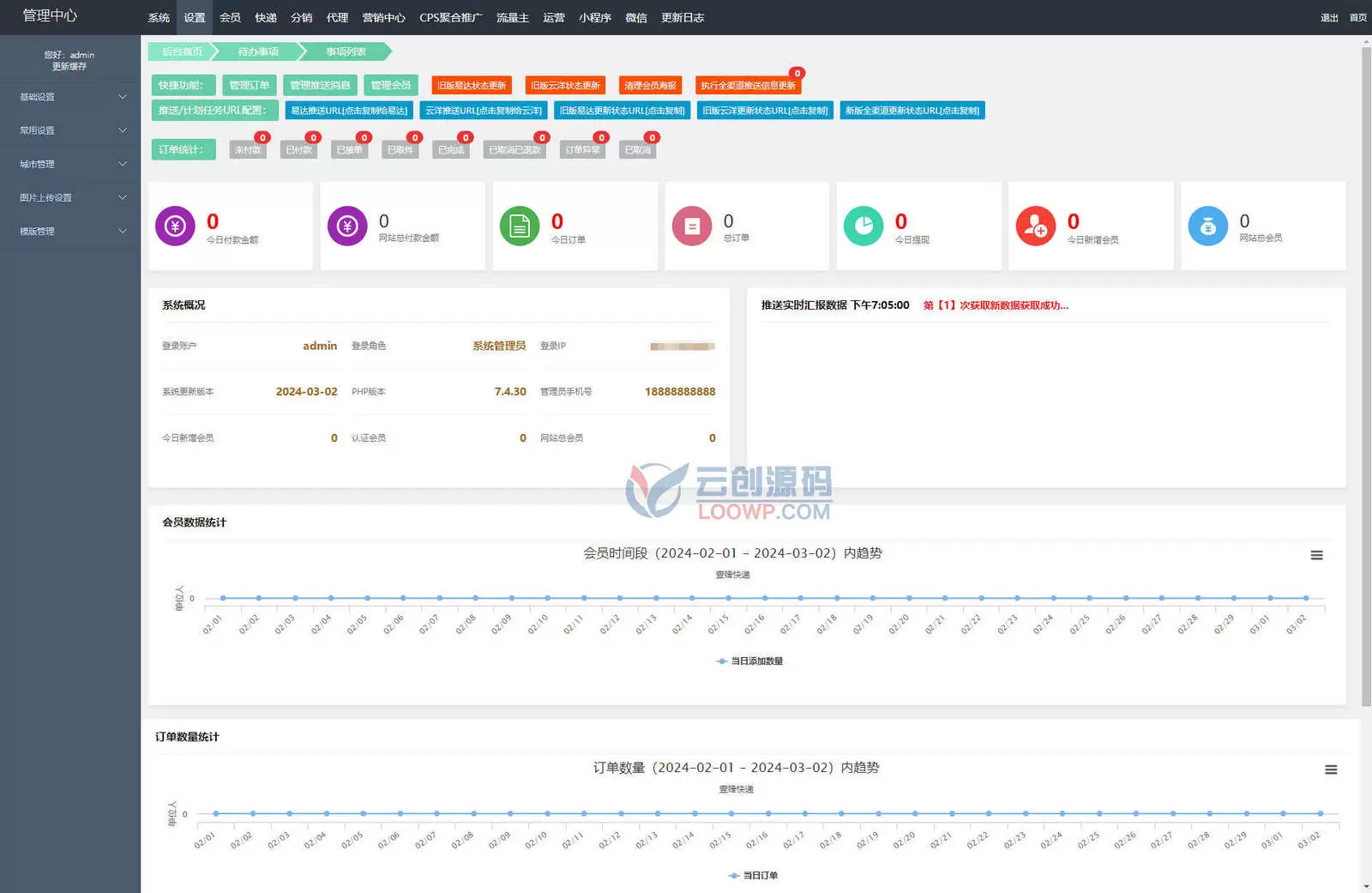Expand the 图片上传设置 sidebar section
This screenshot has height=893, width=1372.
pyautogui.click(x=70, y=197)
